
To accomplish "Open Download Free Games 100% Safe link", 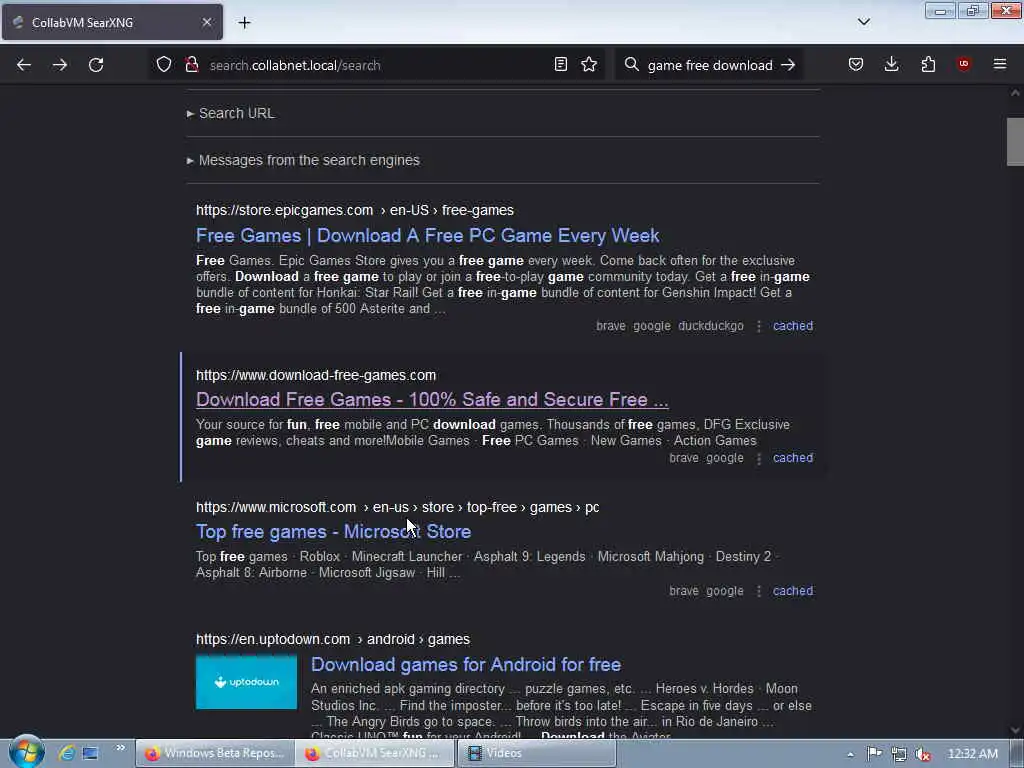I will pyautogui.click(x=432, y=399).
